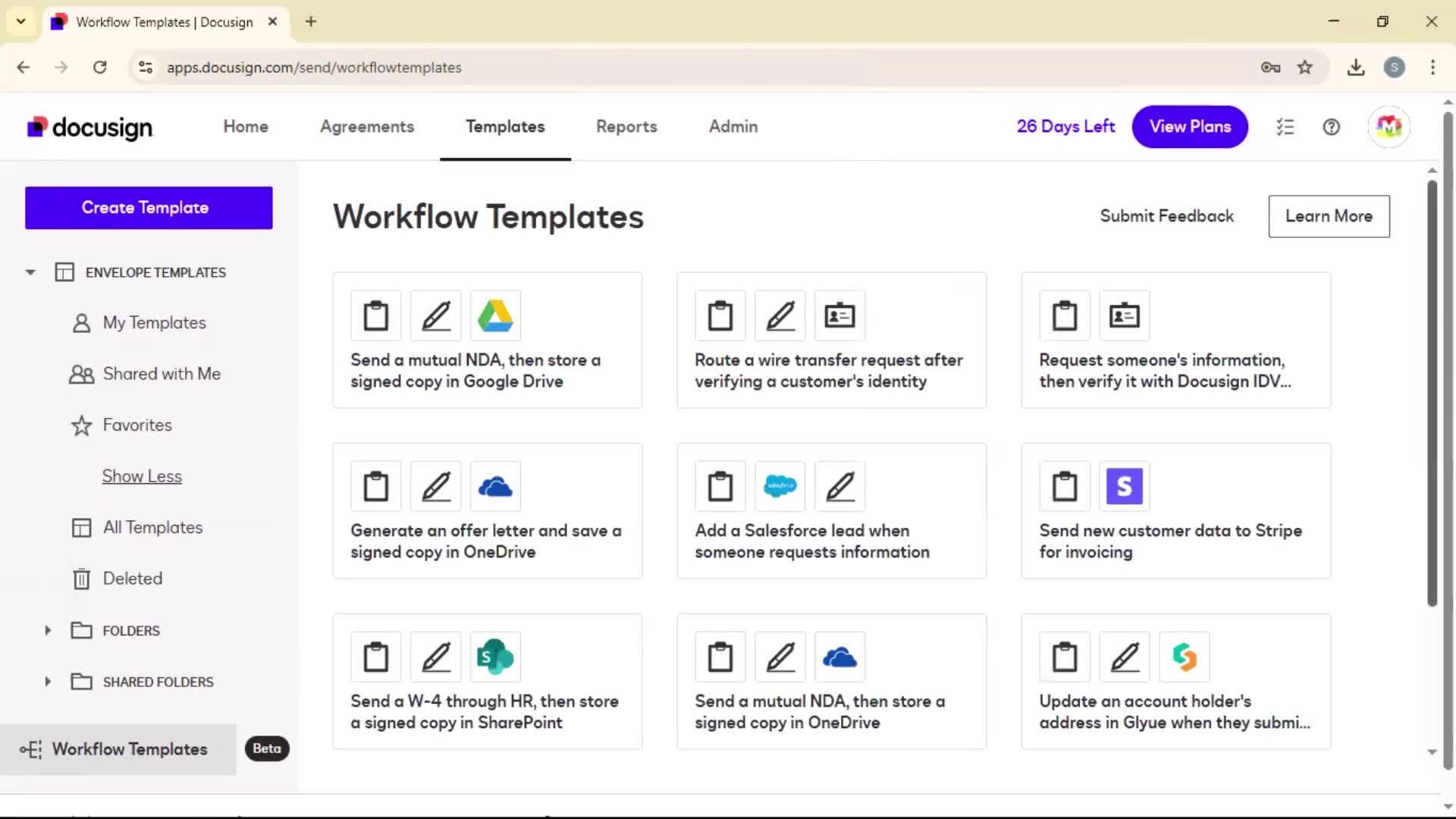1456x819 pixels.
Task: Collapse the Envelope Templates section
Action: pyautogui.click(x=30, y=272)
